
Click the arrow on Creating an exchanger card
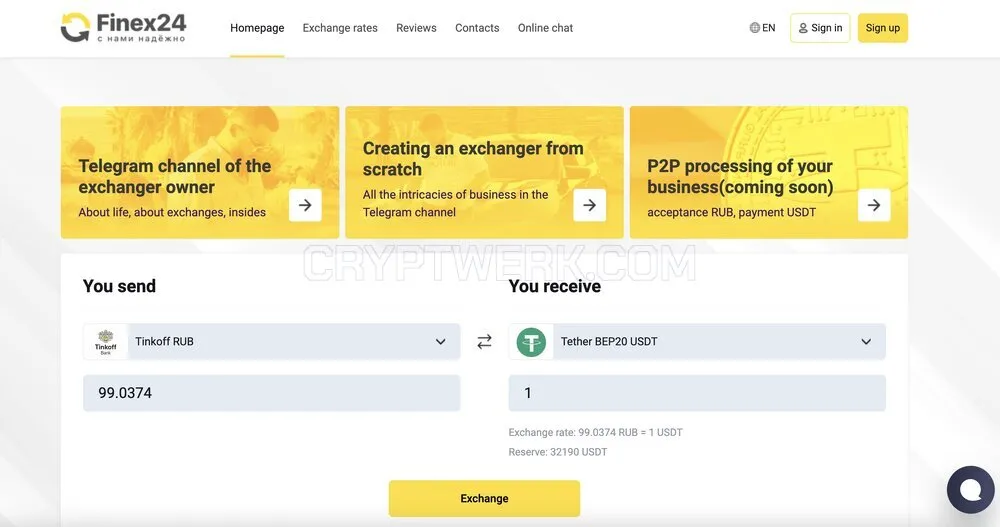click(x=589, y=205)
